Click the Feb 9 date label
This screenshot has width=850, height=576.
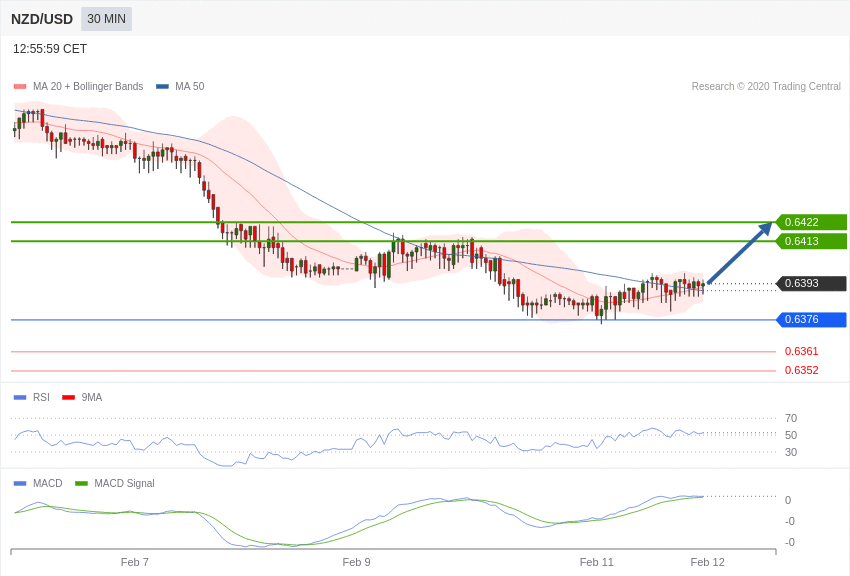(356, 562)
